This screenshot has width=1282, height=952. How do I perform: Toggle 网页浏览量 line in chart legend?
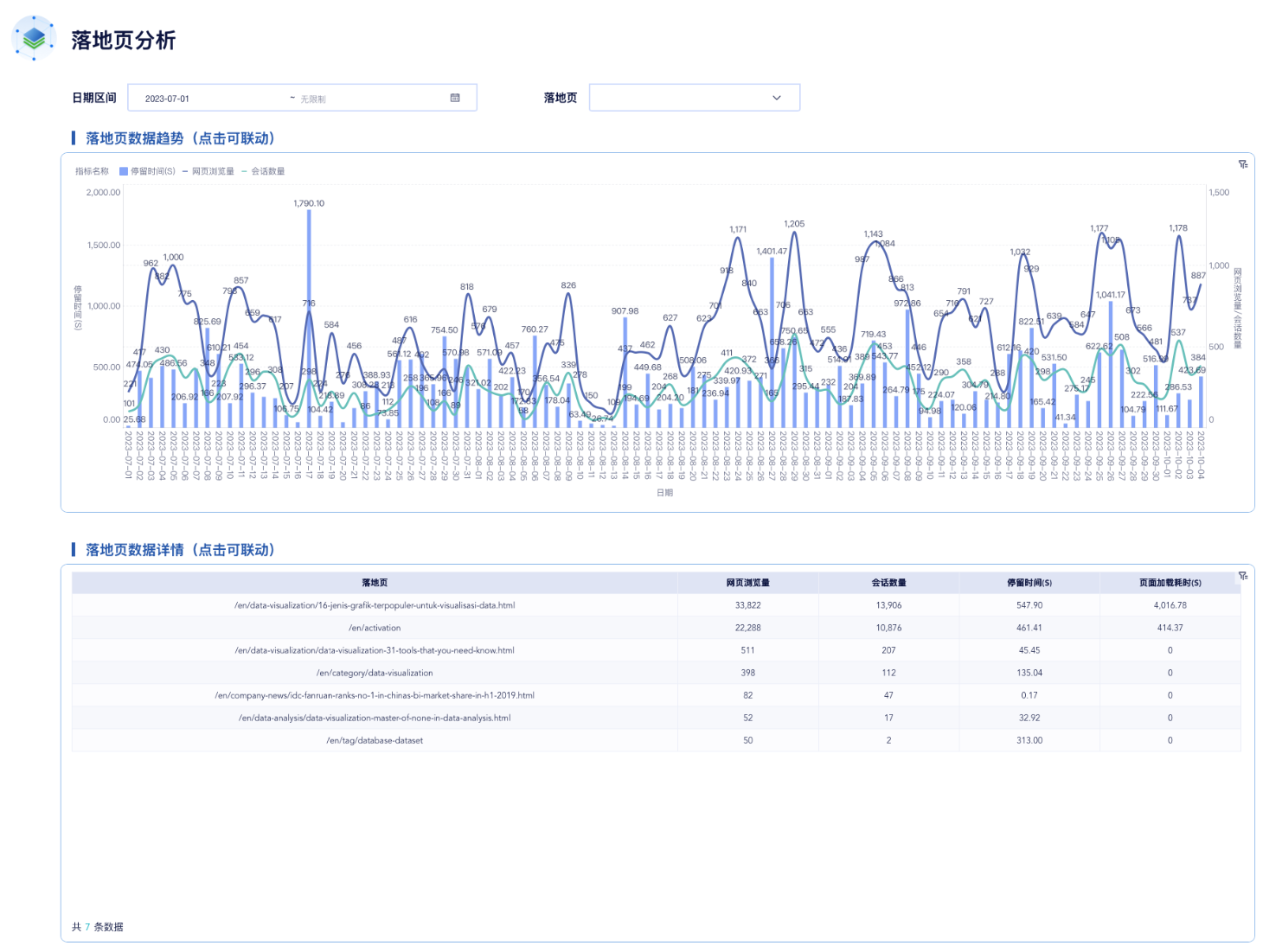click(x=208, y=171)
